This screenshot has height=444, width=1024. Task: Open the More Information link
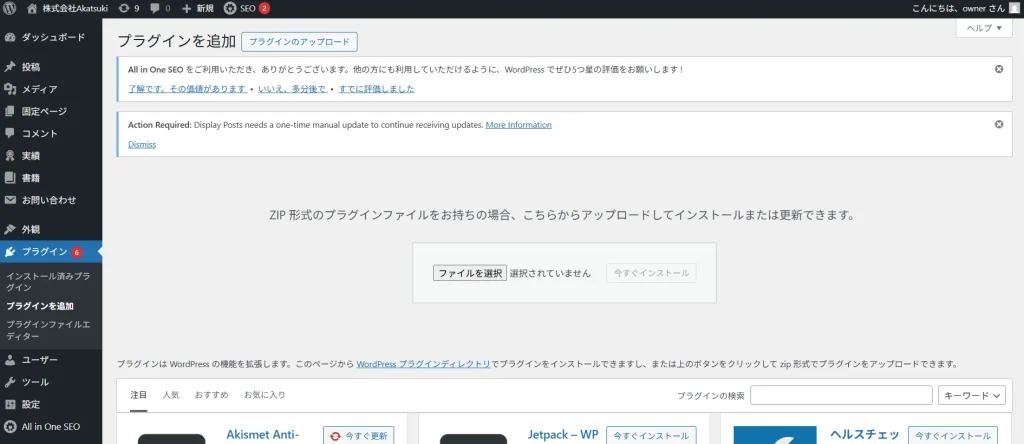518,125
